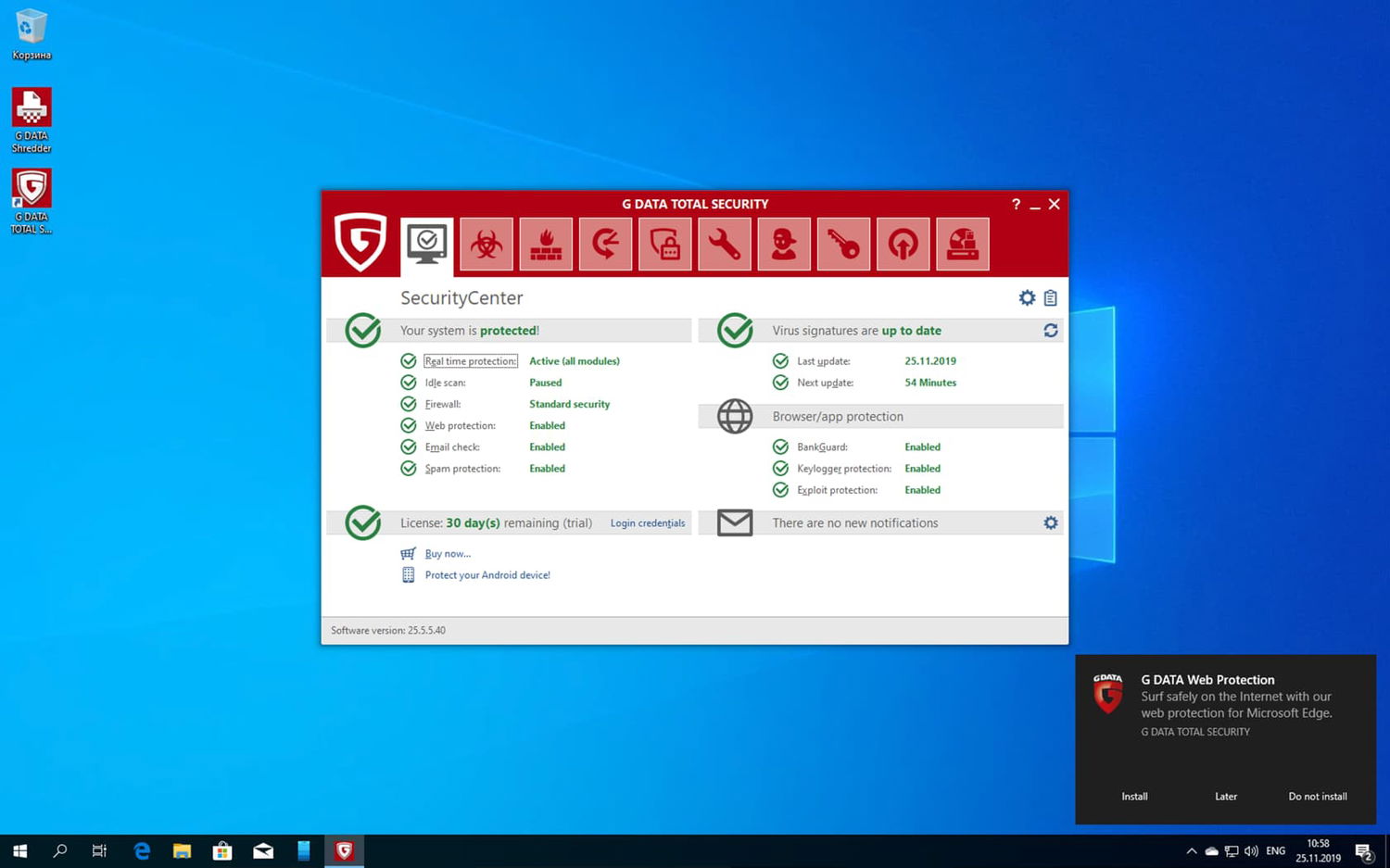Install G DATA Web Protection from notification

pyautogui.click(x=1134, y=797)
